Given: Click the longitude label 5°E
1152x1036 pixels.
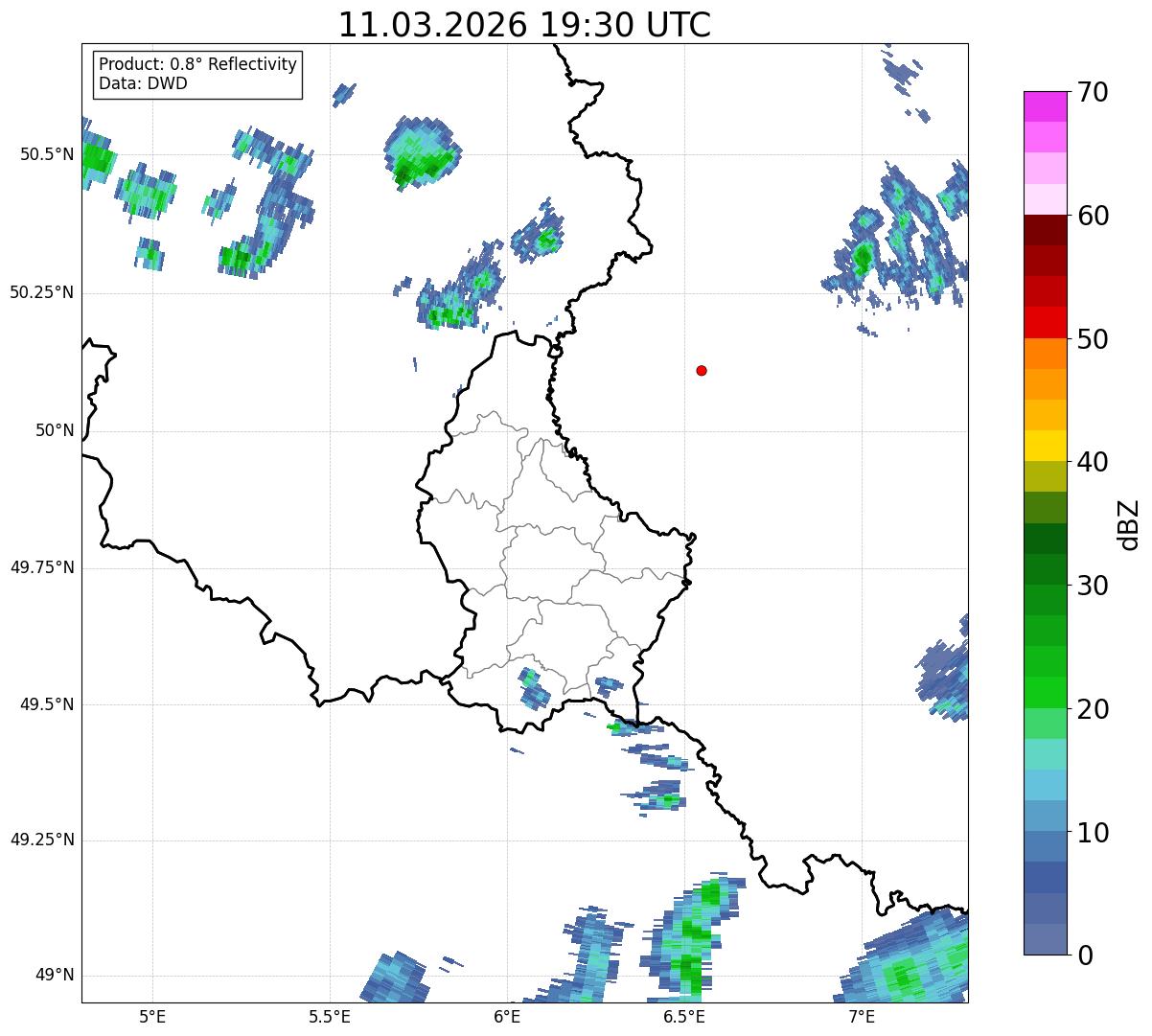Looking at the screenshot, I should click(x=152, y=1016).
